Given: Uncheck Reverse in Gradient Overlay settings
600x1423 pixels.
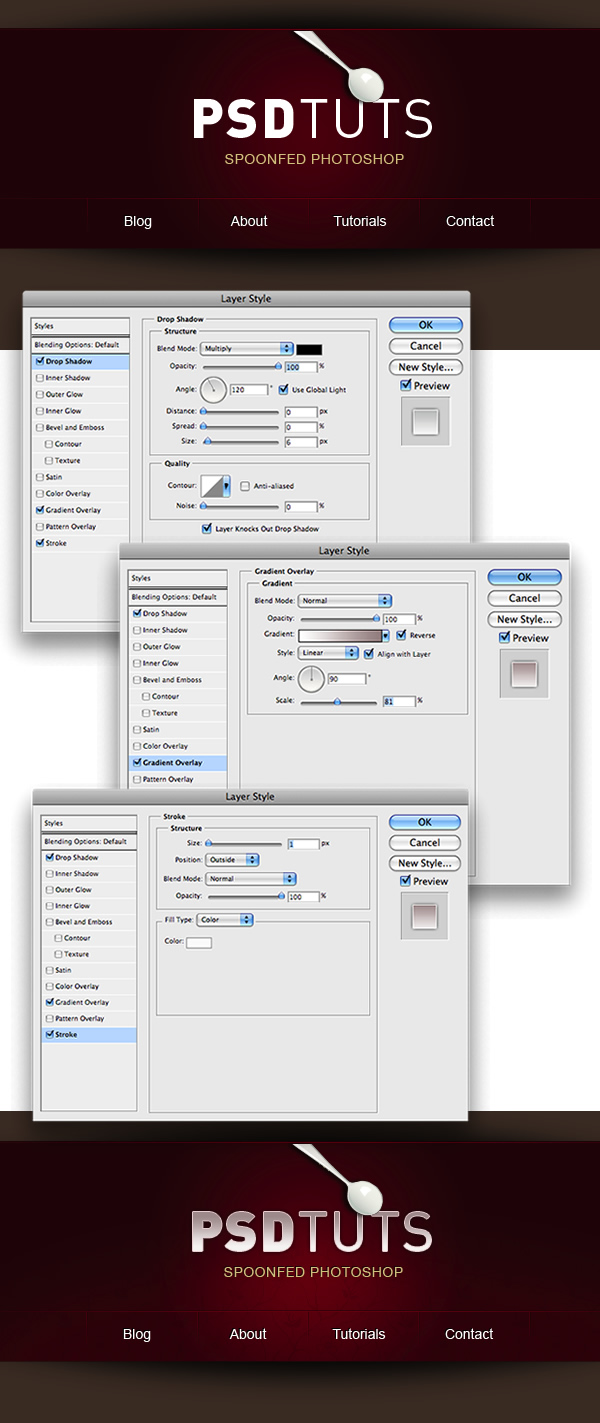Looking at the screenshot, I should (x=401, y=635).
